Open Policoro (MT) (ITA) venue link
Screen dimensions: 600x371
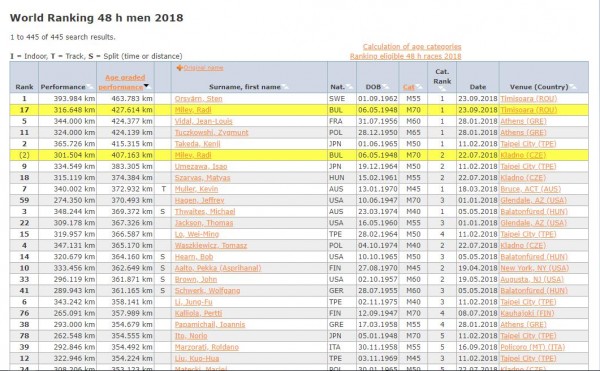tap(532, 347)
